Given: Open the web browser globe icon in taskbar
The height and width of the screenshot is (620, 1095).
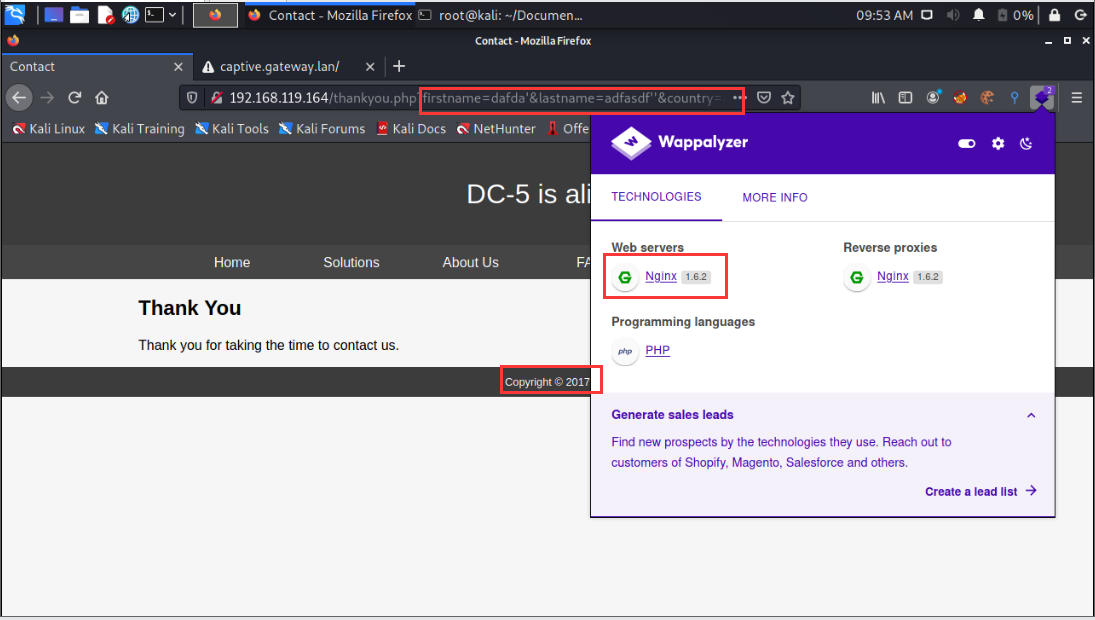Looking at the screenshot, I should [x=131, y=15].
